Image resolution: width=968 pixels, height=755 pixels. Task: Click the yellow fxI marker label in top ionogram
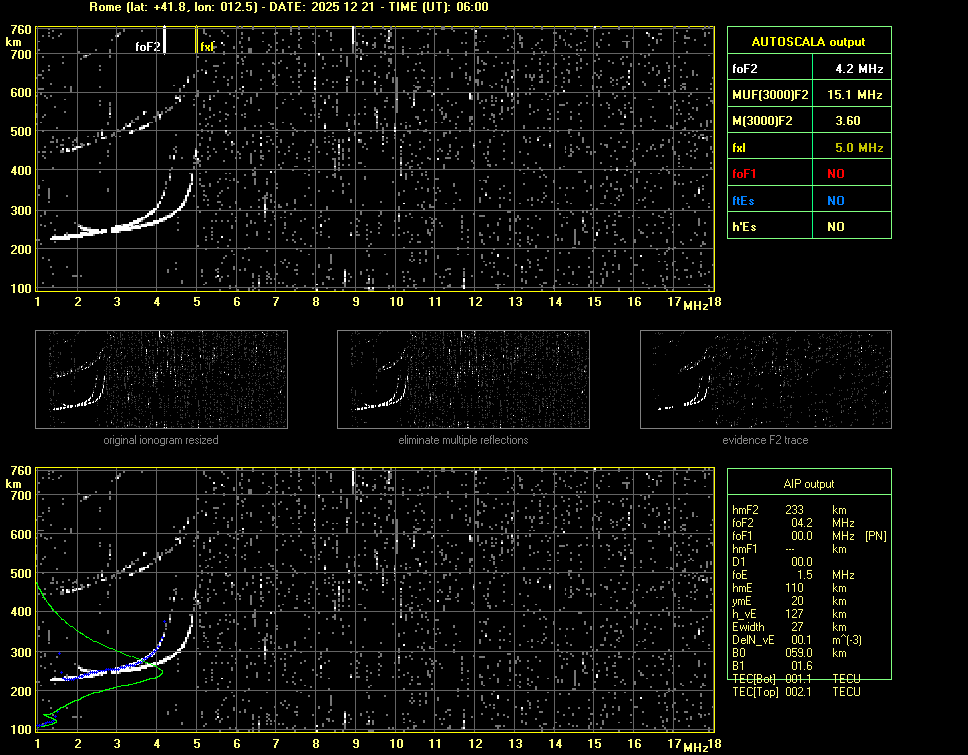(x=207, y=46)
